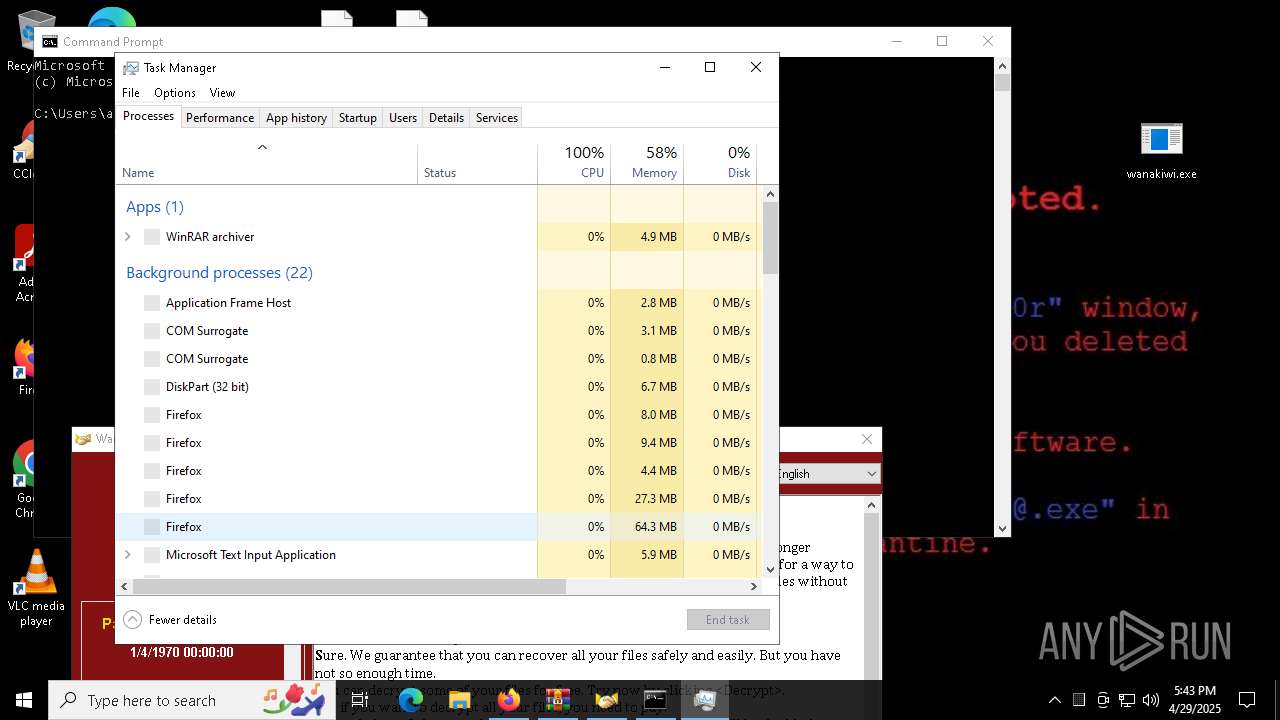Viewport: 1280px width, 720px height.
Task: Open the Windows Start menu
Action: [24, 700]
